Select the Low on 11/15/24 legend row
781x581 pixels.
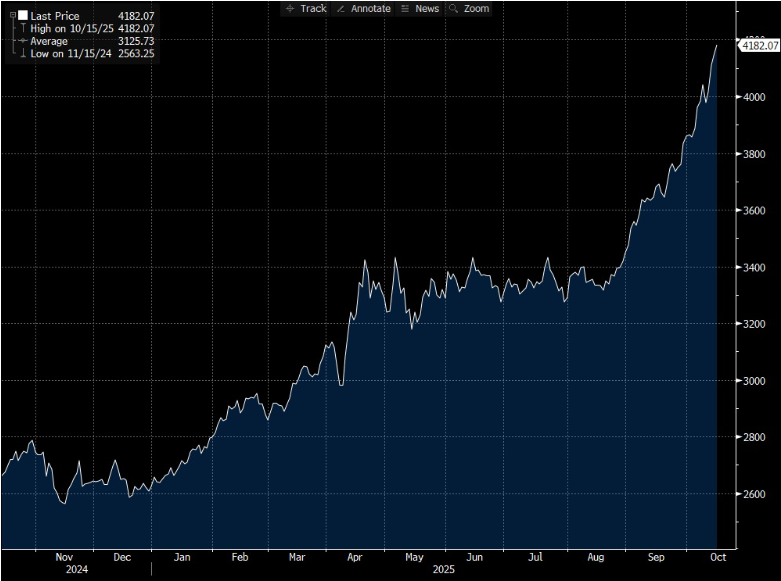tap(72, 53)
